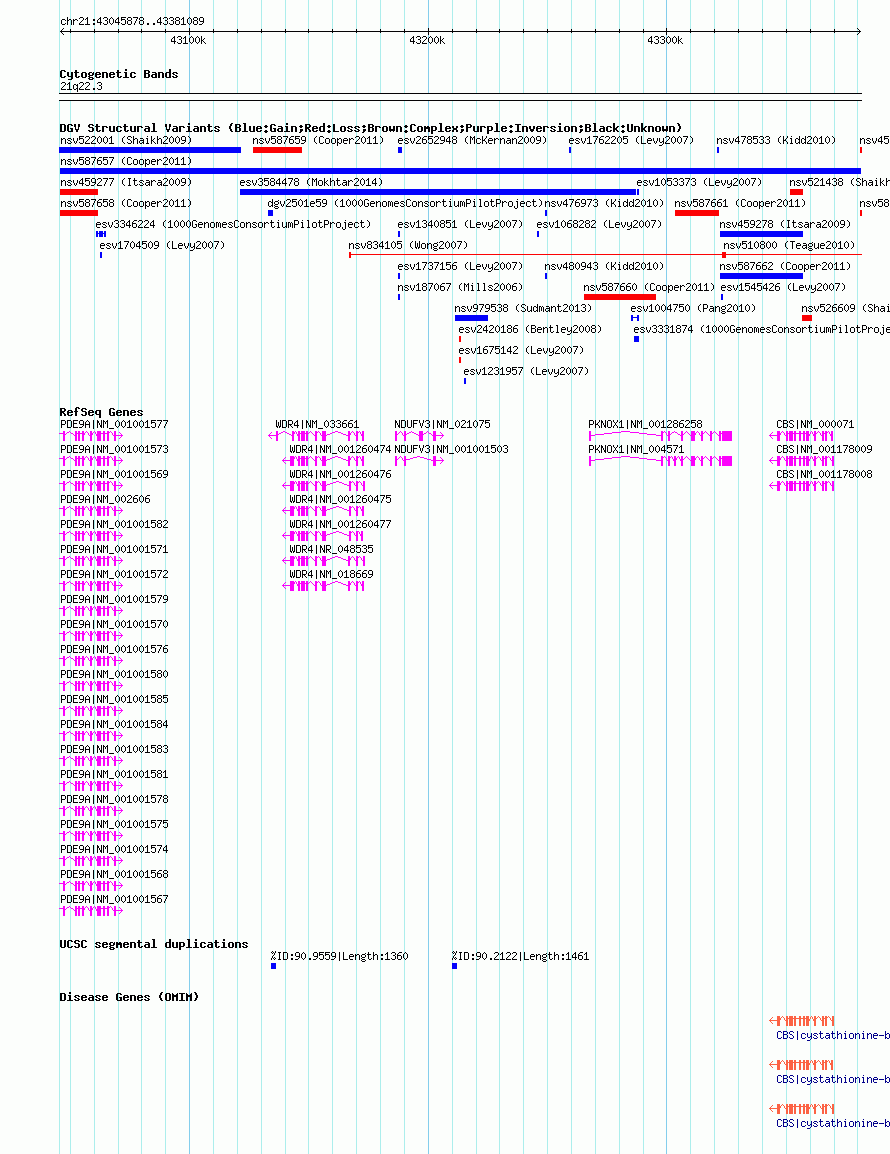This screenshot has height=1154, width=890.
Task: Open transcript PDE9A|NM_002606
Action: click(x=105, y=499)
